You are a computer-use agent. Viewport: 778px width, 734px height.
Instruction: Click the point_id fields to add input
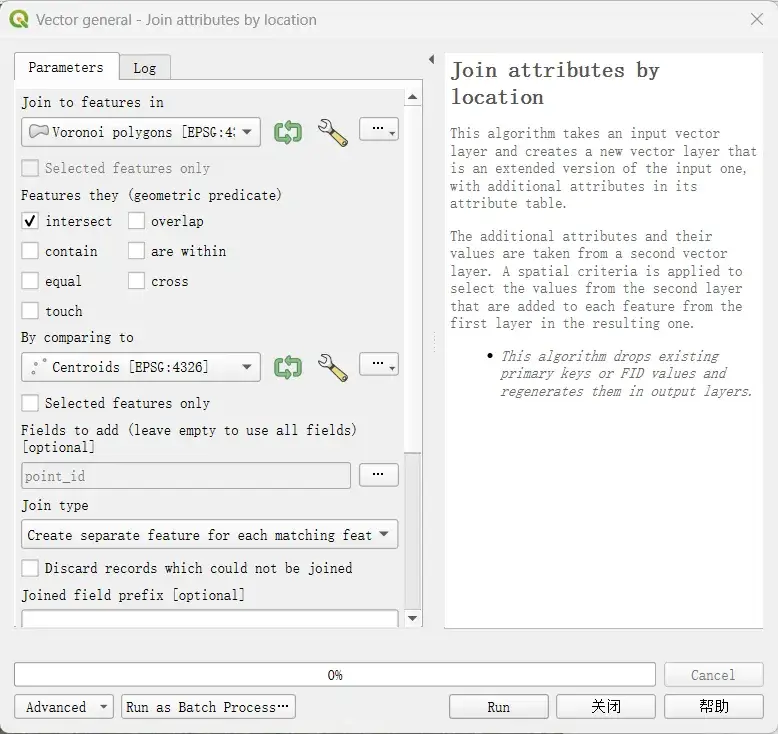tap(186, 476)
